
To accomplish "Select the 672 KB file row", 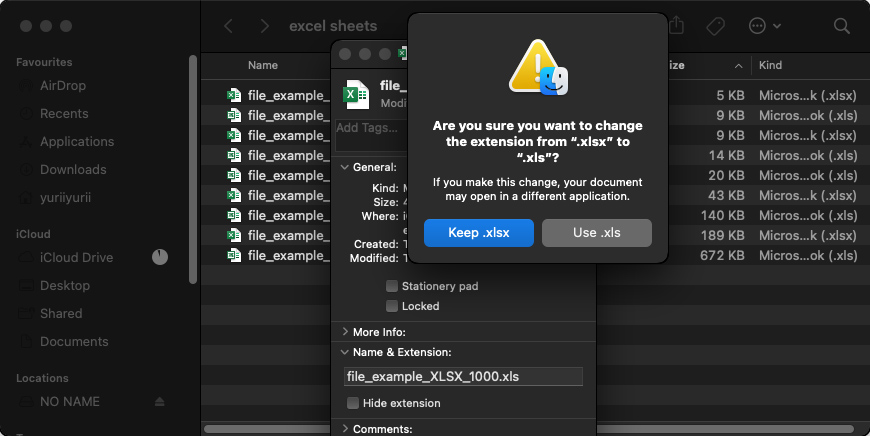I will (535, 255).
